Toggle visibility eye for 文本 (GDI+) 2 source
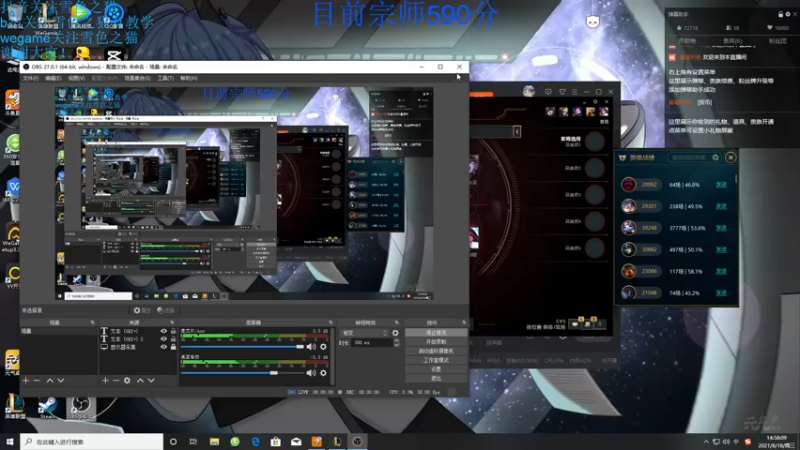The width and height of the screenshot is (800, 450). point(163,339)
